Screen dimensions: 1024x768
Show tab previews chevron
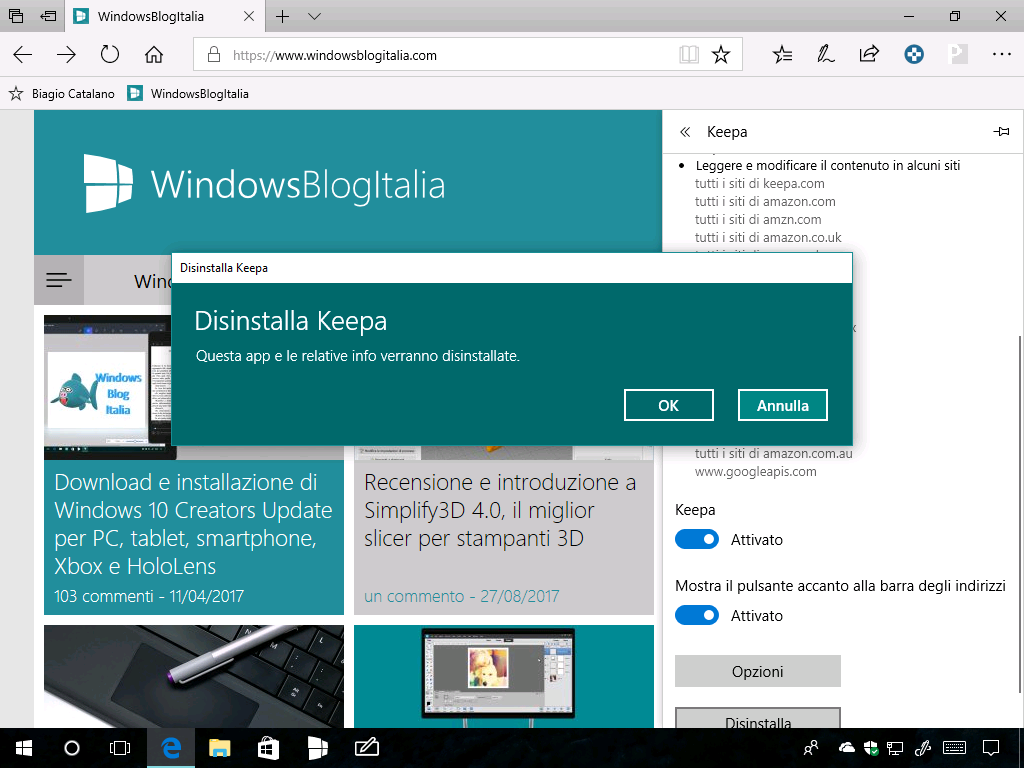point(314,16)
